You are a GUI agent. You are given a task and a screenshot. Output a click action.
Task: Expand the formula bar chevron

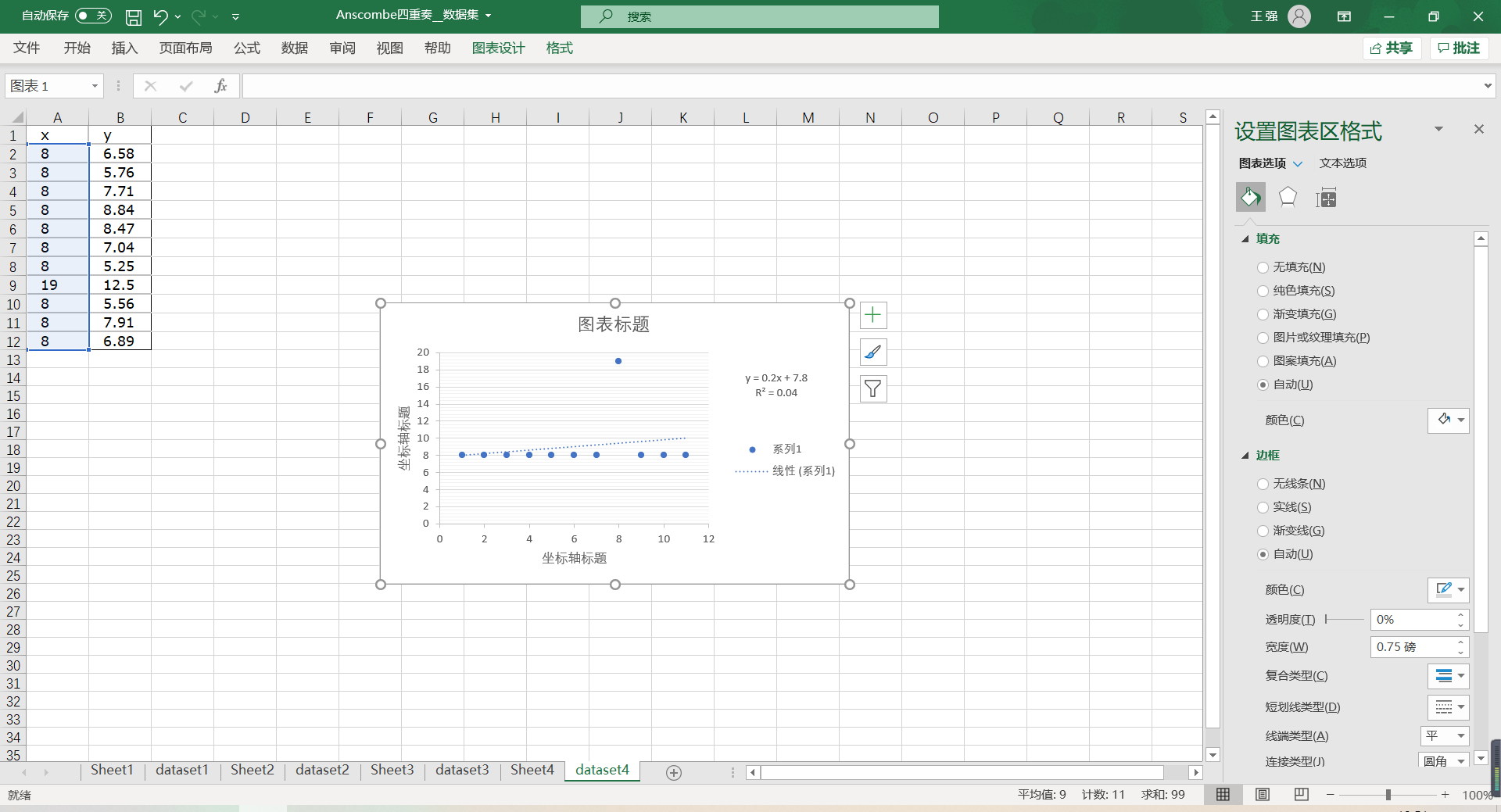1488,86
